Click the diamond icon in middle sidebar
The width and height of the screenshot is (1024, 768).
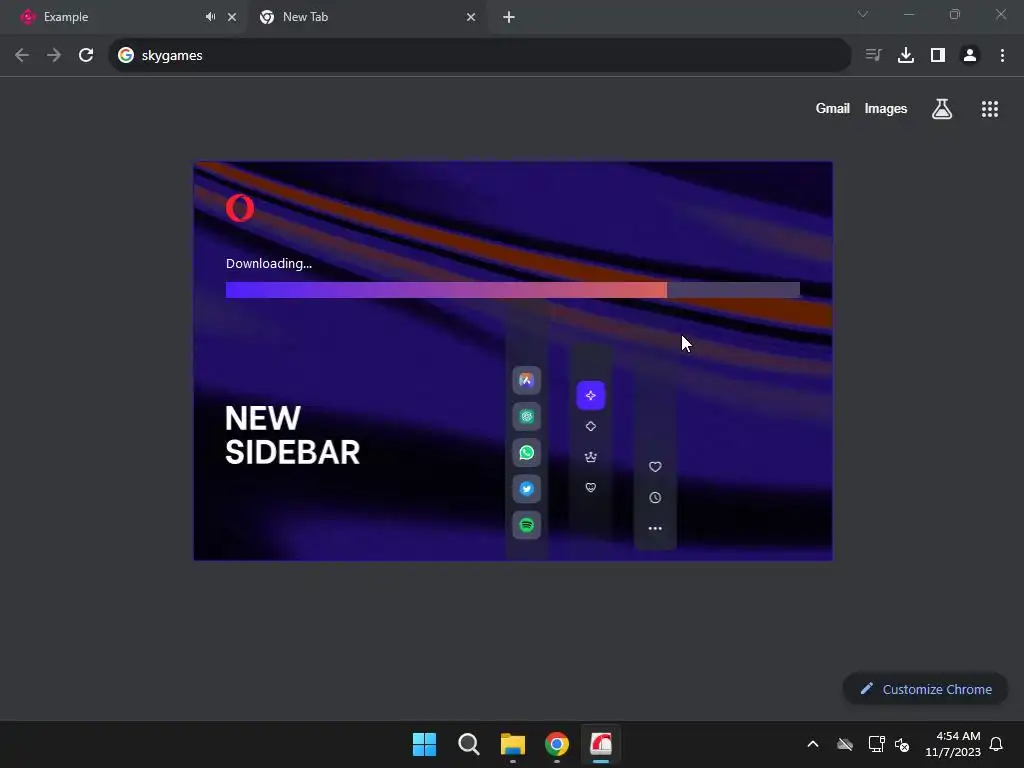tap(590, 426)
